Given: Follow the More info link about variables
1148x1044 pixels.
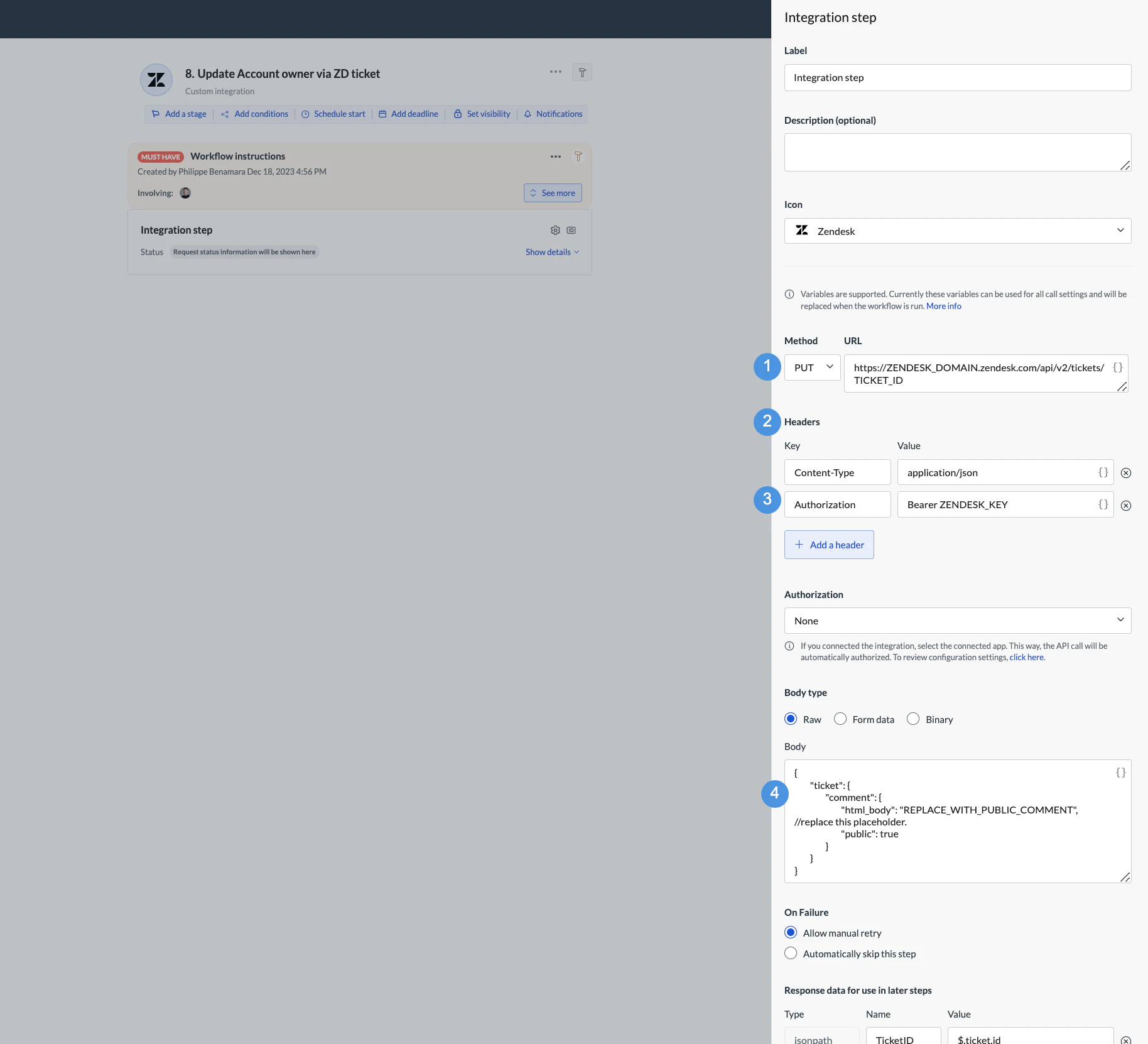Looking at the screenshot, I should [944, 306].
